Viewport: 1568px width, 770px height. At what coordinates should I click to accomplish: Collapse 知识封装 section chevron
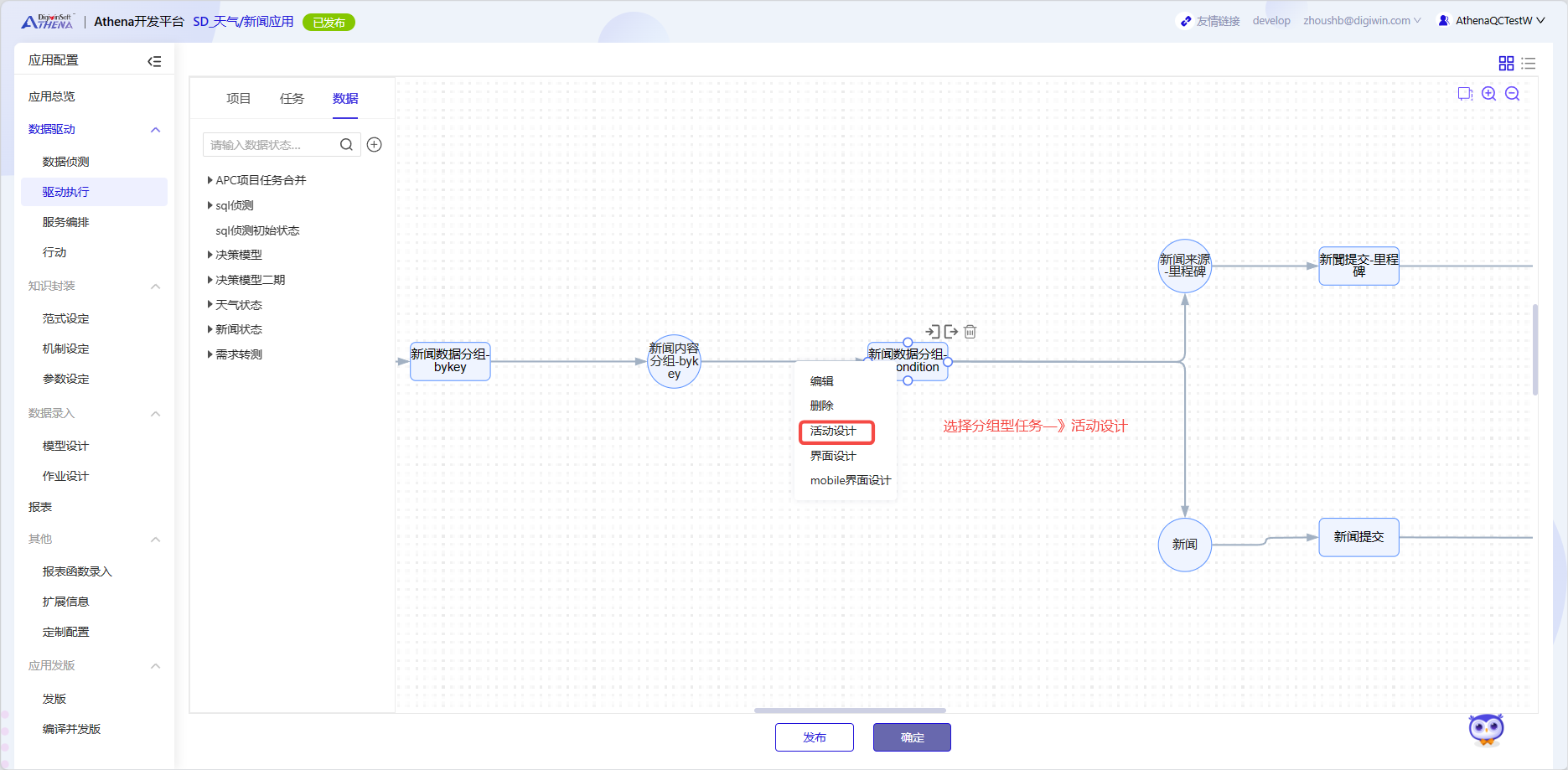pyautogui.click(x=155, y=287)
